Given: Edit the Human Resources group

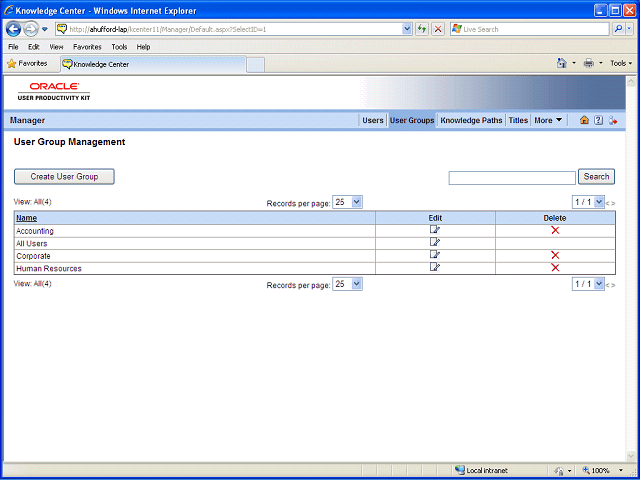Looking at the screenshot, I should (435, 268).
